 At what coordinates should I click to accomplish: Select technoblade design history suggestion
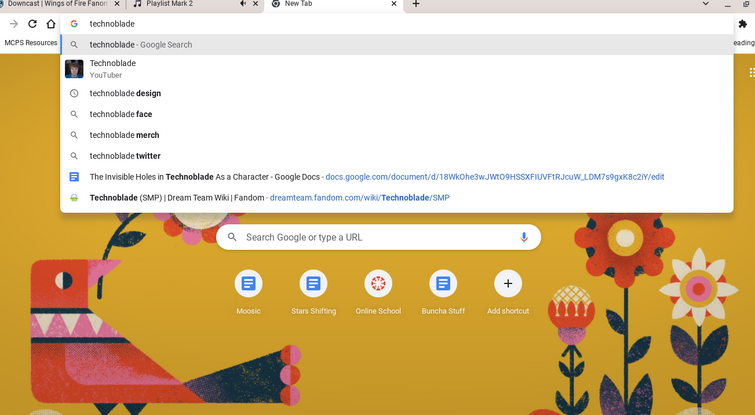pyautogui.click(x=397, y=93)
